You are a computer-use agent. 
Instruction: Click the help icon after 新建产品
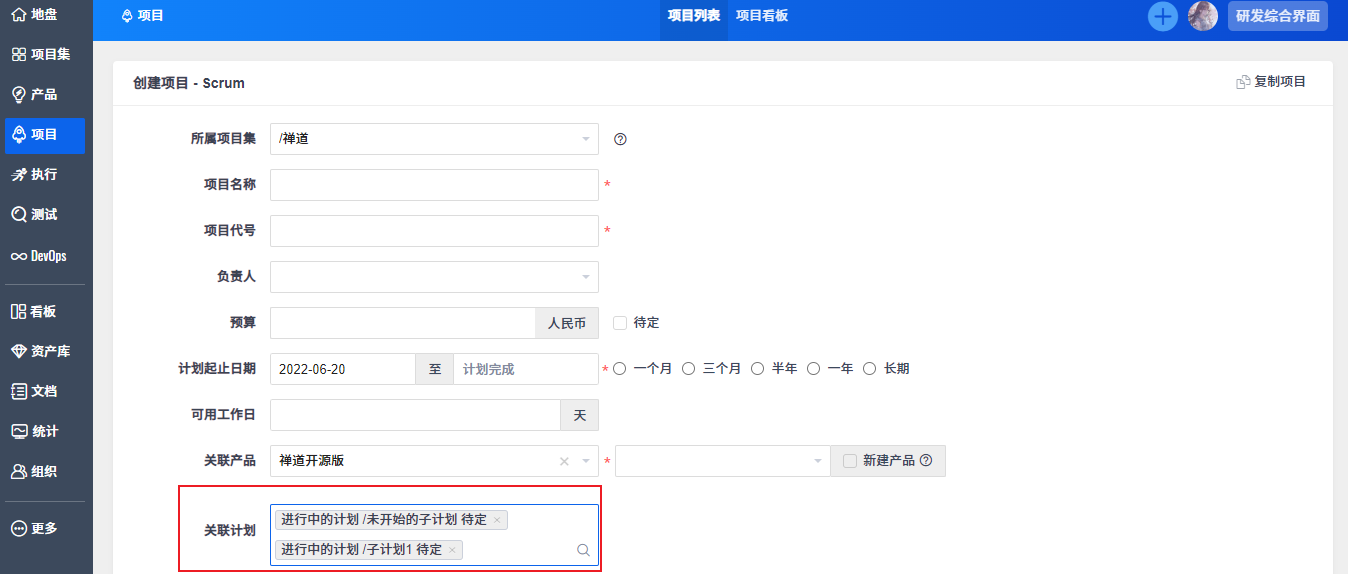[x=925, y=461]
